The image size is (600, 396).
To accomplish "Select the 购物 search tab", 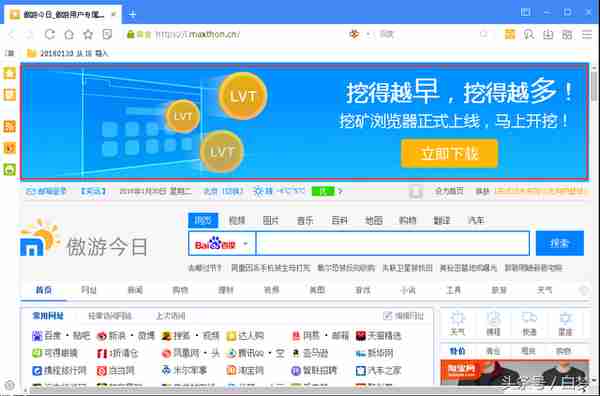I will (x=408, y=220).
